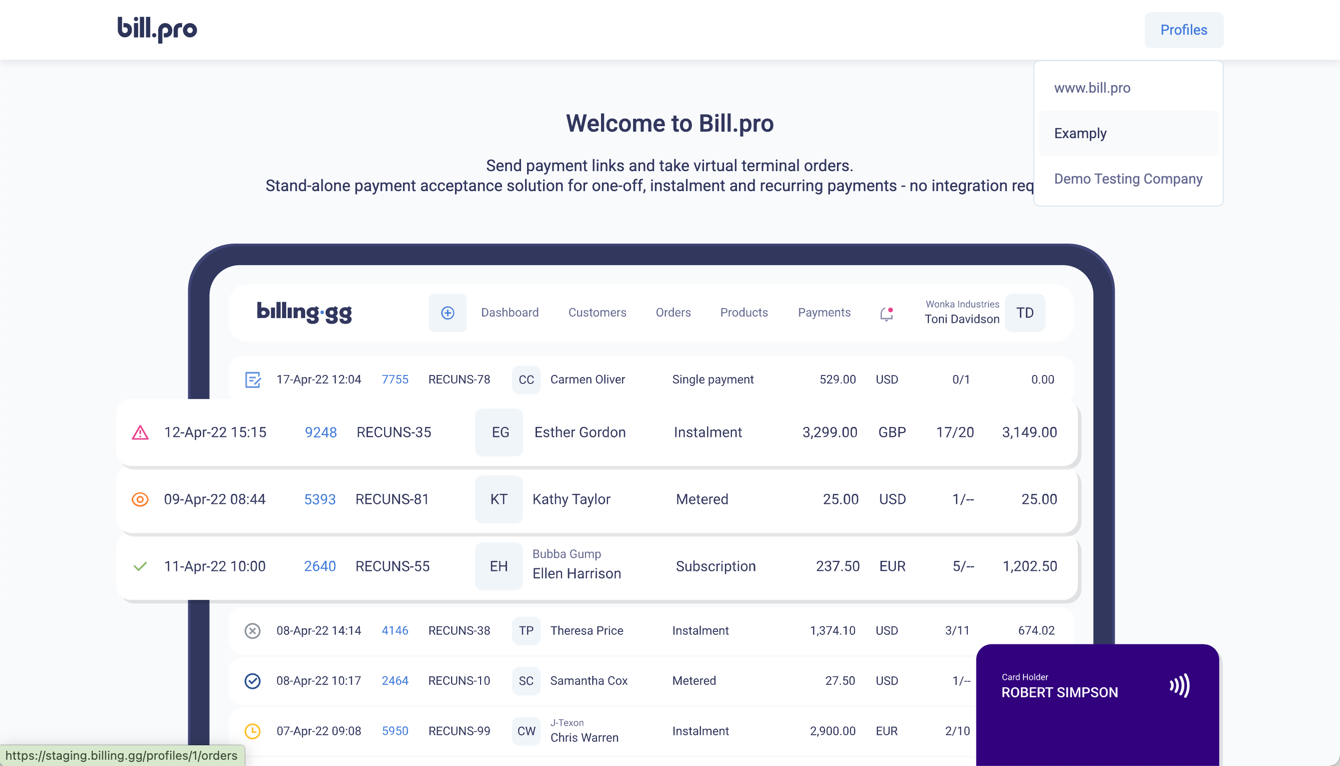Click the 12-Apr-22 15:15 date
1340x766 pixels.
[215, 433]
